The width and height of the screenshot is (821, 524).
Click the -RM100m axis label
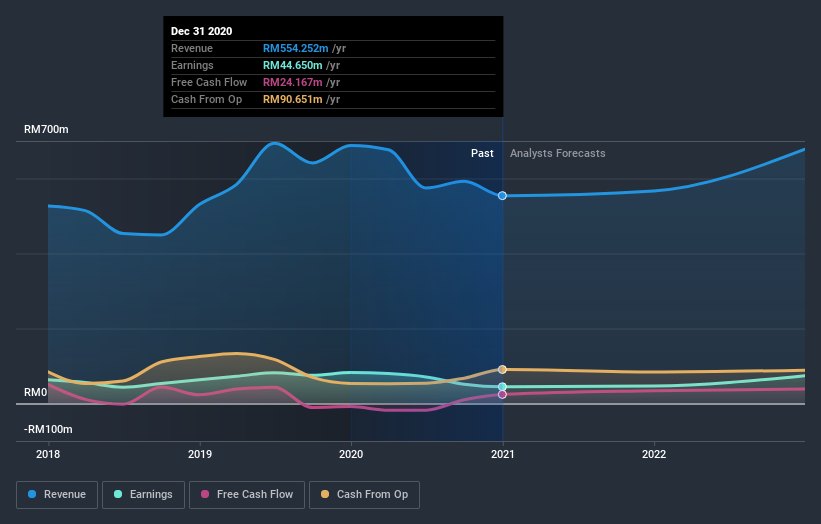click(x=48, y=429)
